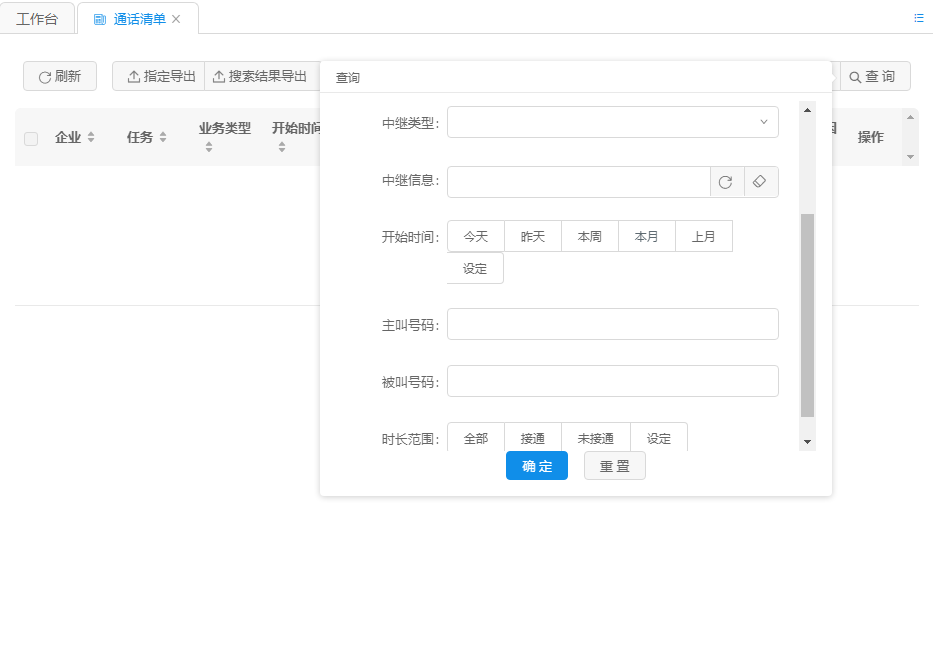
Task: Select 今天 for 开始时间
Action: coord(475,237)
